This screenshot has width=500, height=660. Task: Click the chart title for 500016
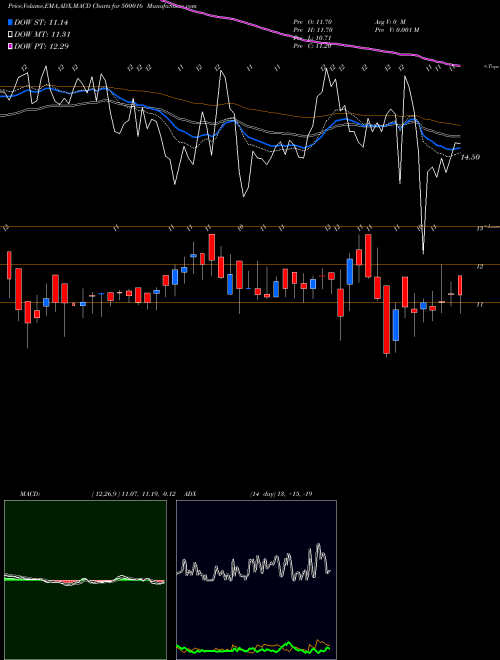(x=102, y=7)
